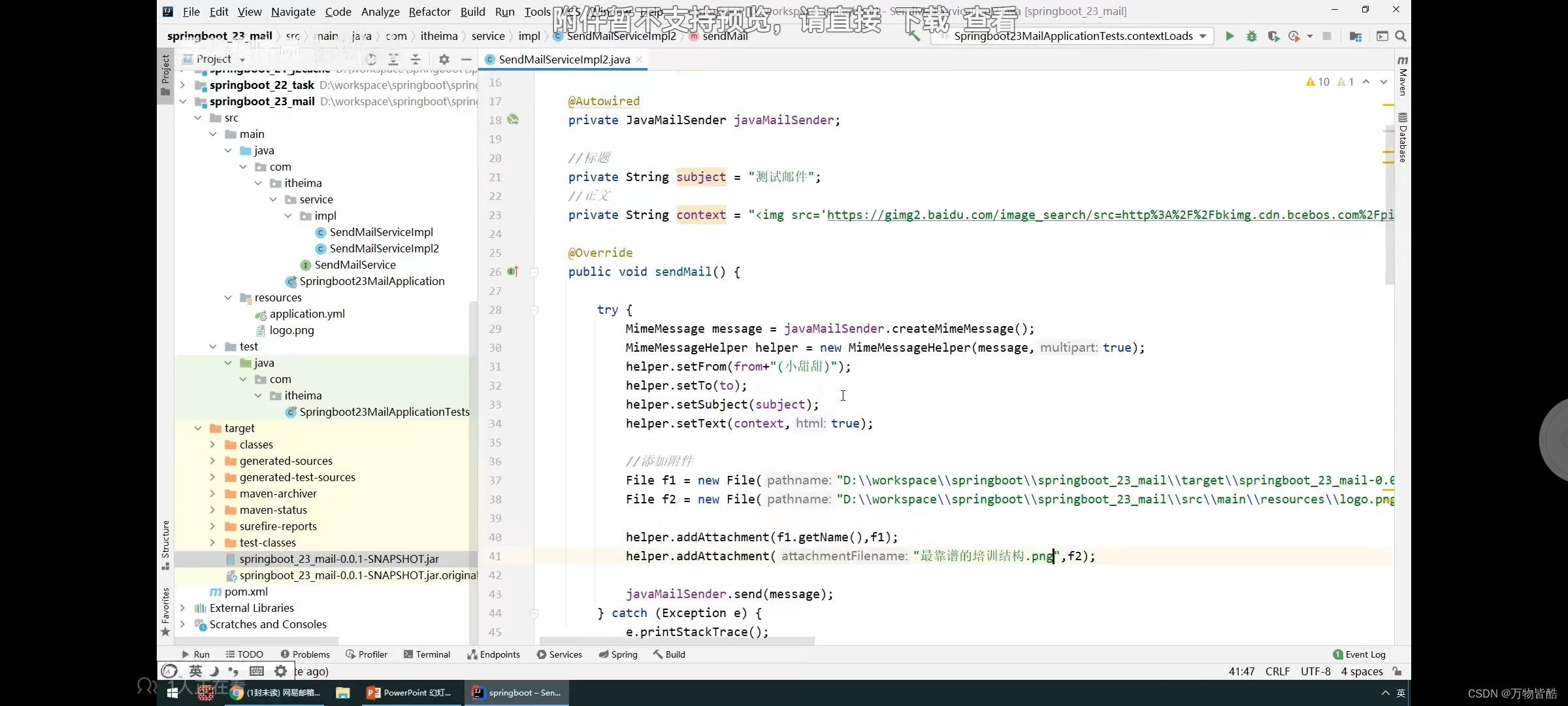Click the 4 spaces indent setting
This screenshot has height=706, width=1568.
click(x=1362, y=671)
